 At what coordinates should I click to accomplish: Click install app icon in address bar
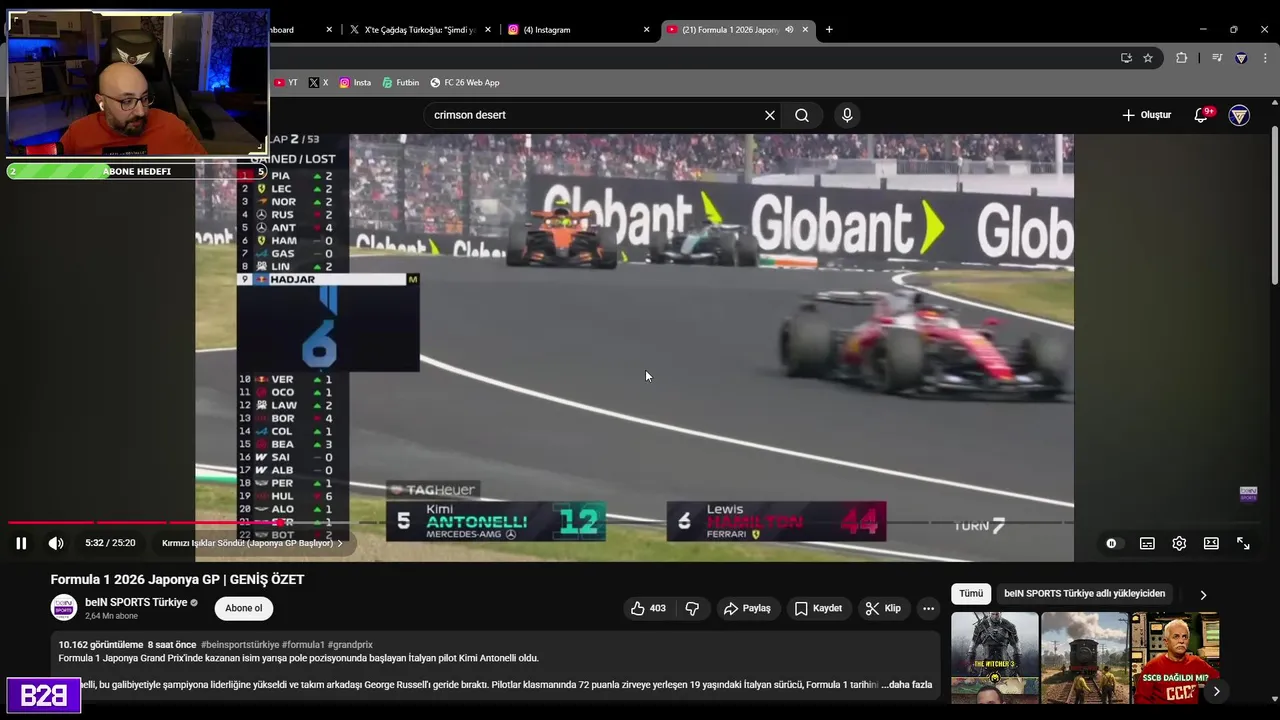[x=1126, y=58]
